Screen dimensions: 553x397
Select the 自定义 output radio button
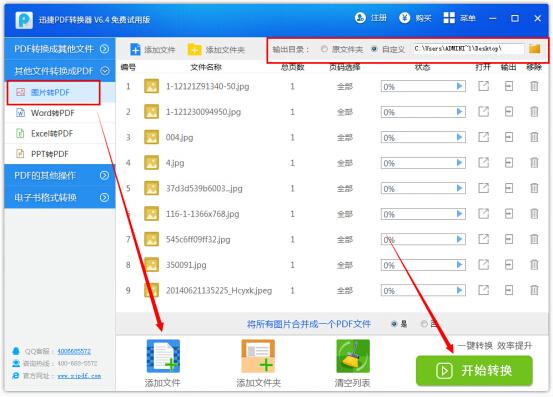[375, 49]
